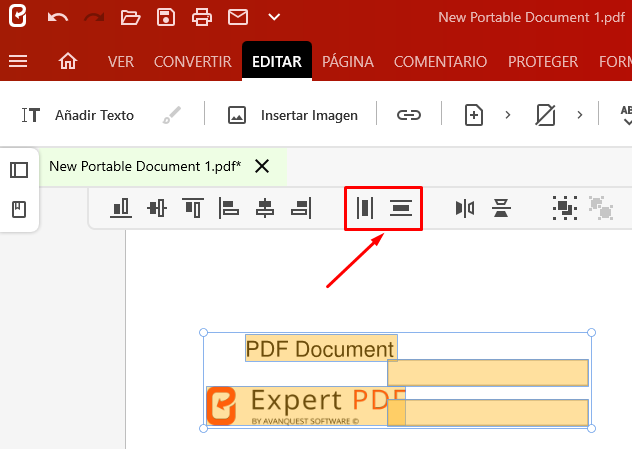Image resolution: width=632 pixels, height=449 pixels.
Task: Redo the last undone action
Action: click(x=94, y=17)
